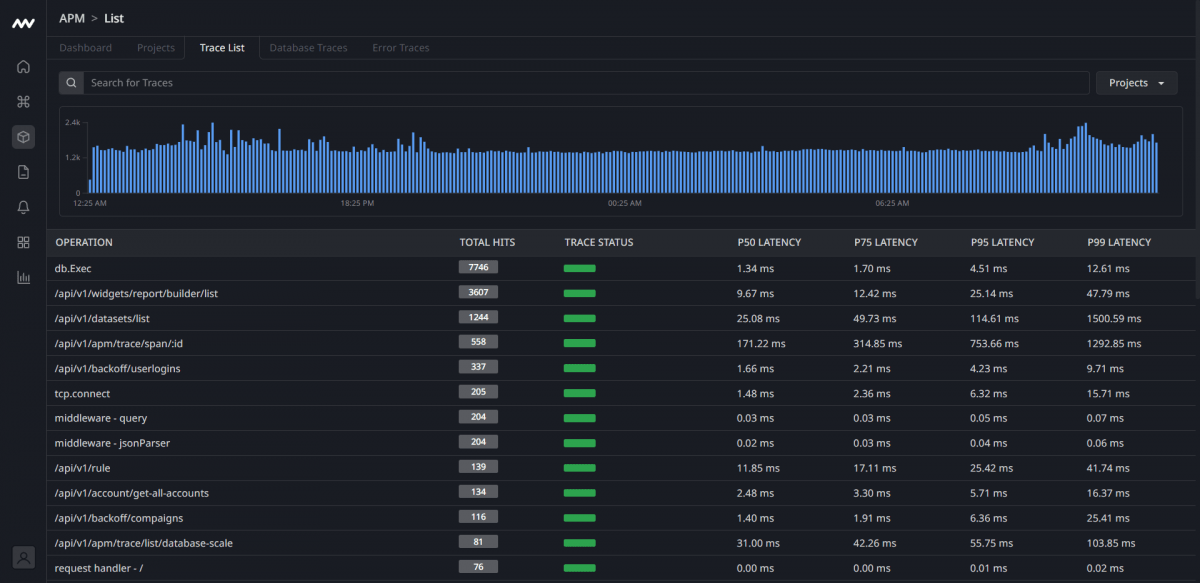Open the Logs document icon in sidebar

[x=22, y=171]
